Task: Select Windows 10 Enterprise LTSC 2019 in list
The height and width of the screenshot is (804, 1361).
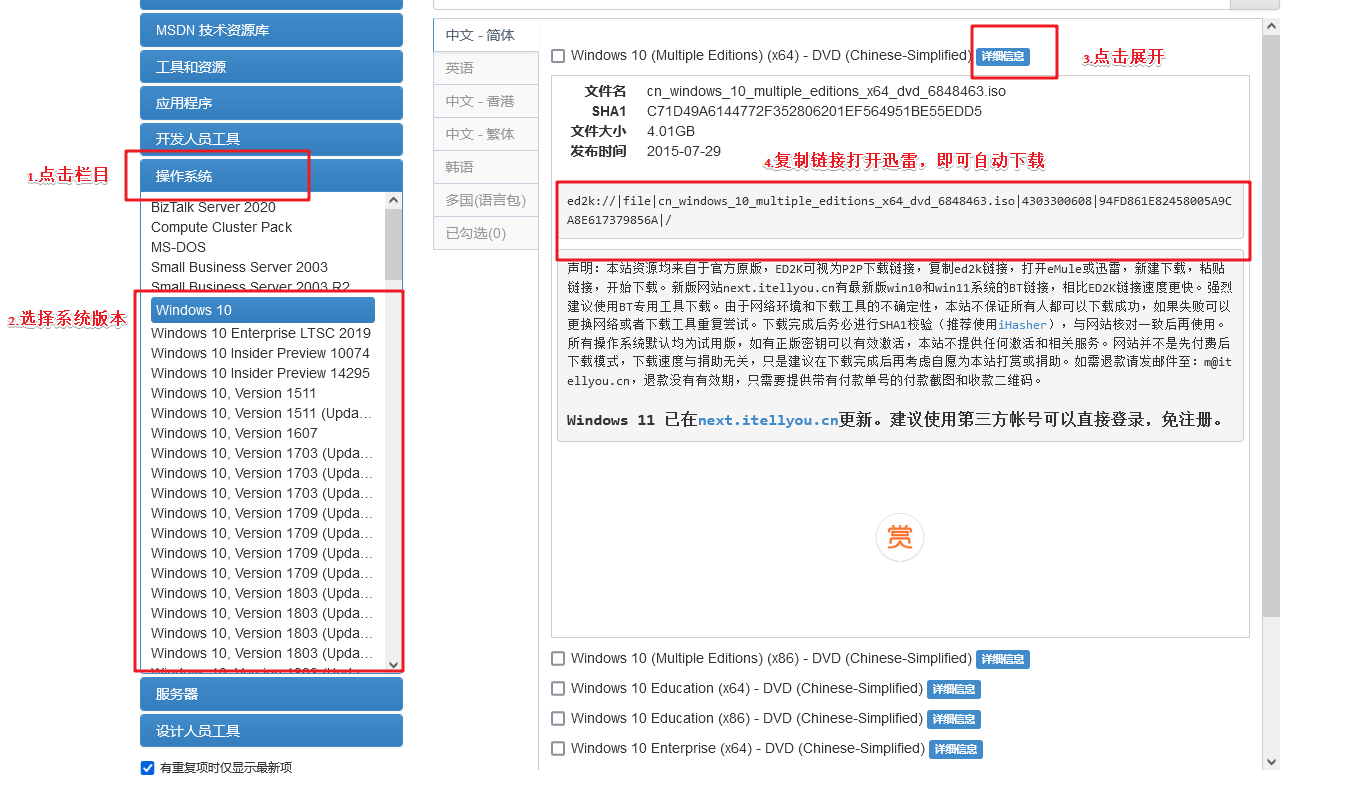Action: click(x=261, y=333)
